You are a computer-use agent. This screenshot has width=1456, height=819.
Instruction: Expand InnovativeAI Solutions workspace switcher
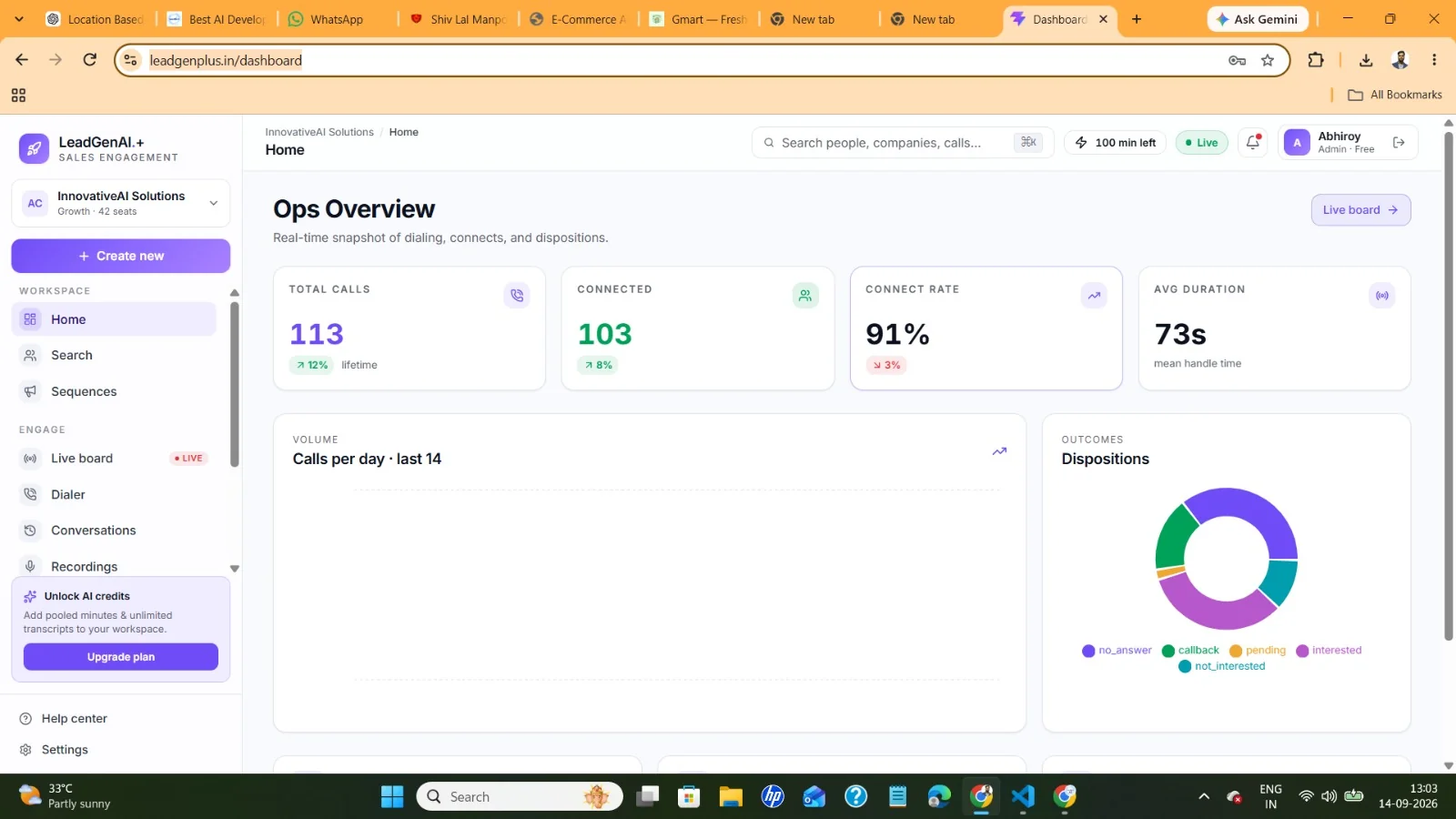121,203
